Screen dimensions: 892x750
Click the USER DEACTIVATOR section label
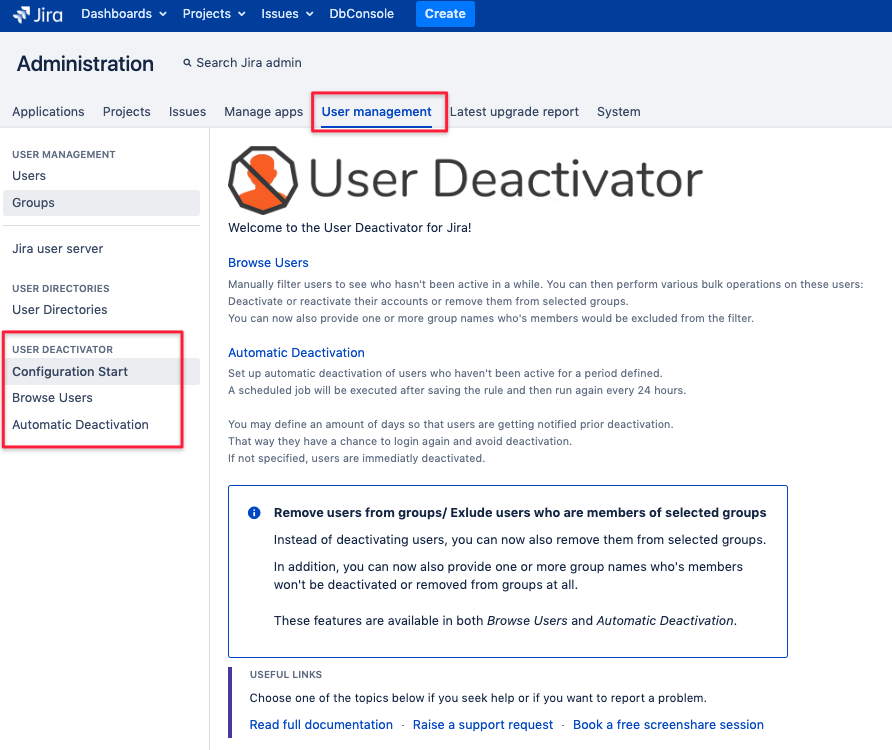[x=63, y=349]
